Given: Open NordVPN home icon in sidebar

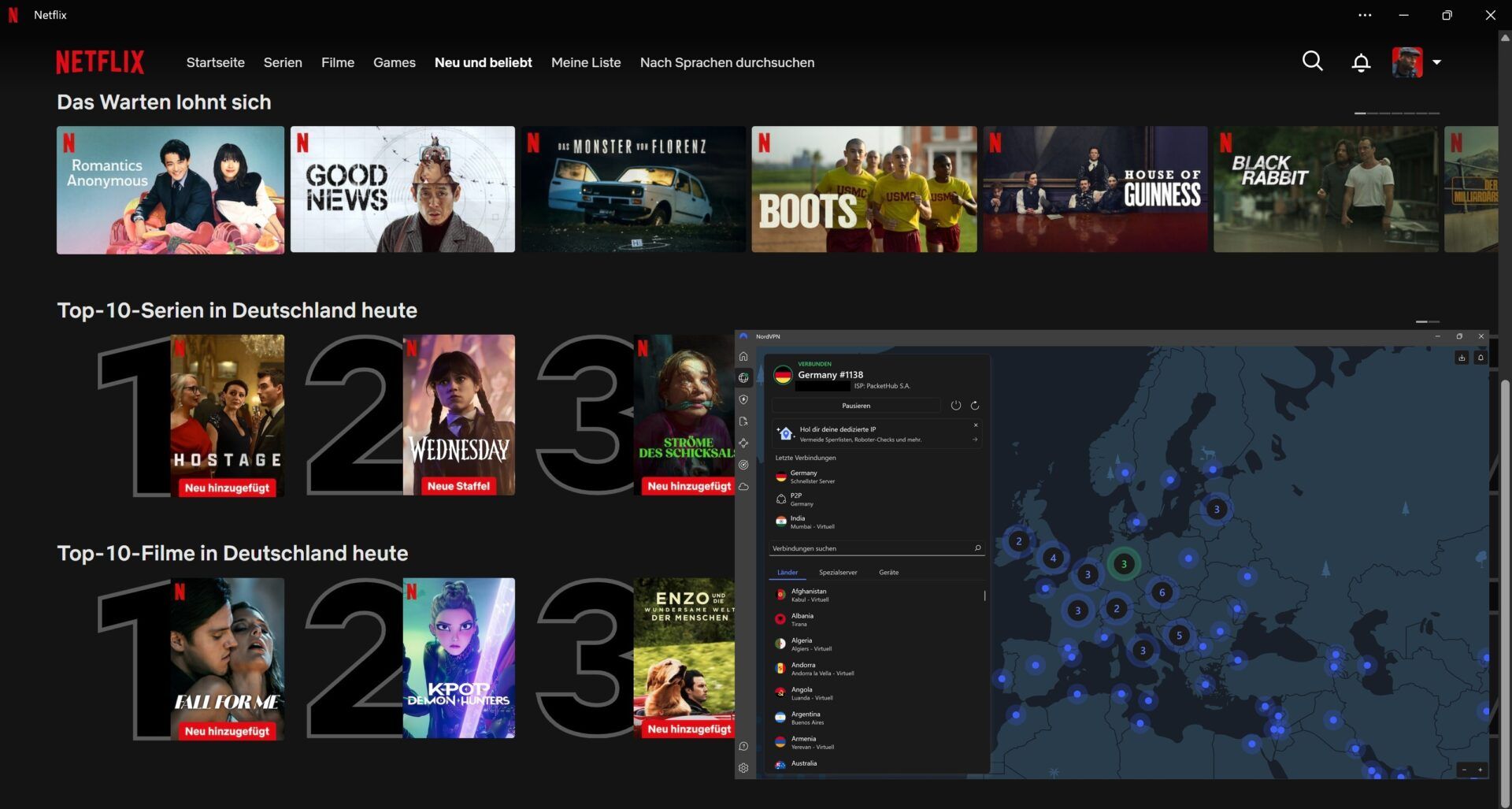Looking at the screenshot, I should click(743, 357).
